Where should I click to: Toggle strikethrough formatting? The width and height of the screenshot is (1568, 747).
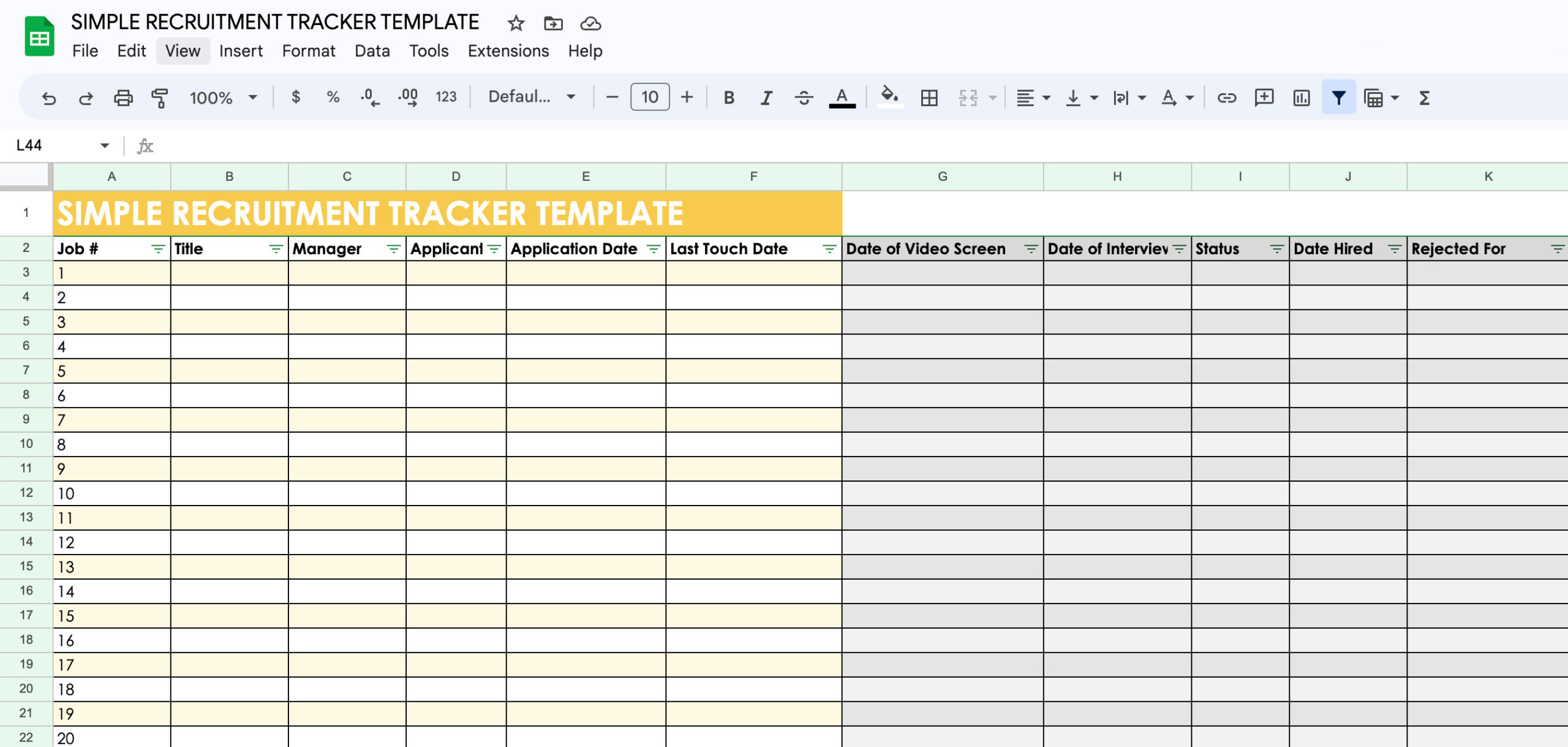click(804, 97)
